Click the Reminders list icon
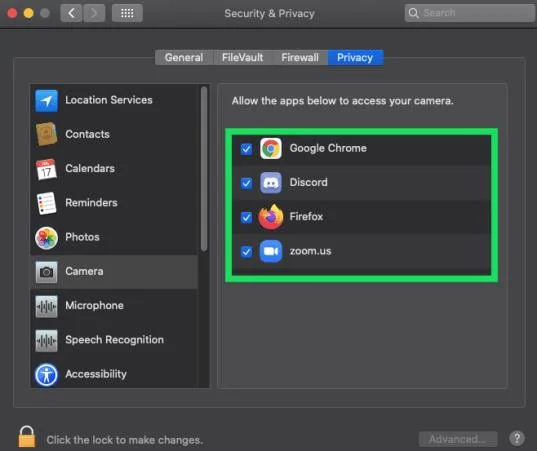 (x=46, y=203)
